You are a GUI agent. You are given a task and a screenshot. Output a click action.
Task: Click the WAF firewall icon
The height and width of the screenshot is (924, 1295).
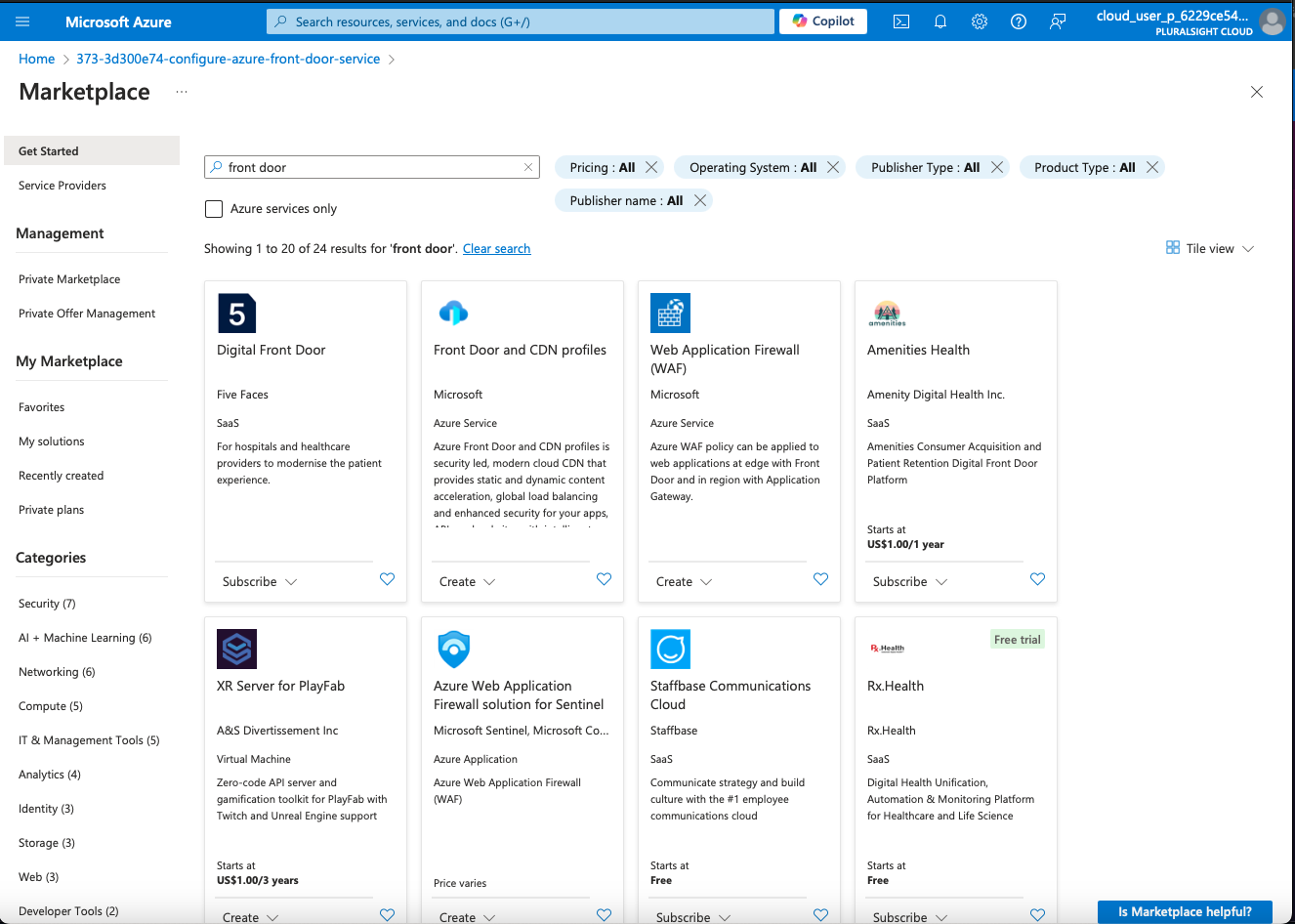point(670,314)
